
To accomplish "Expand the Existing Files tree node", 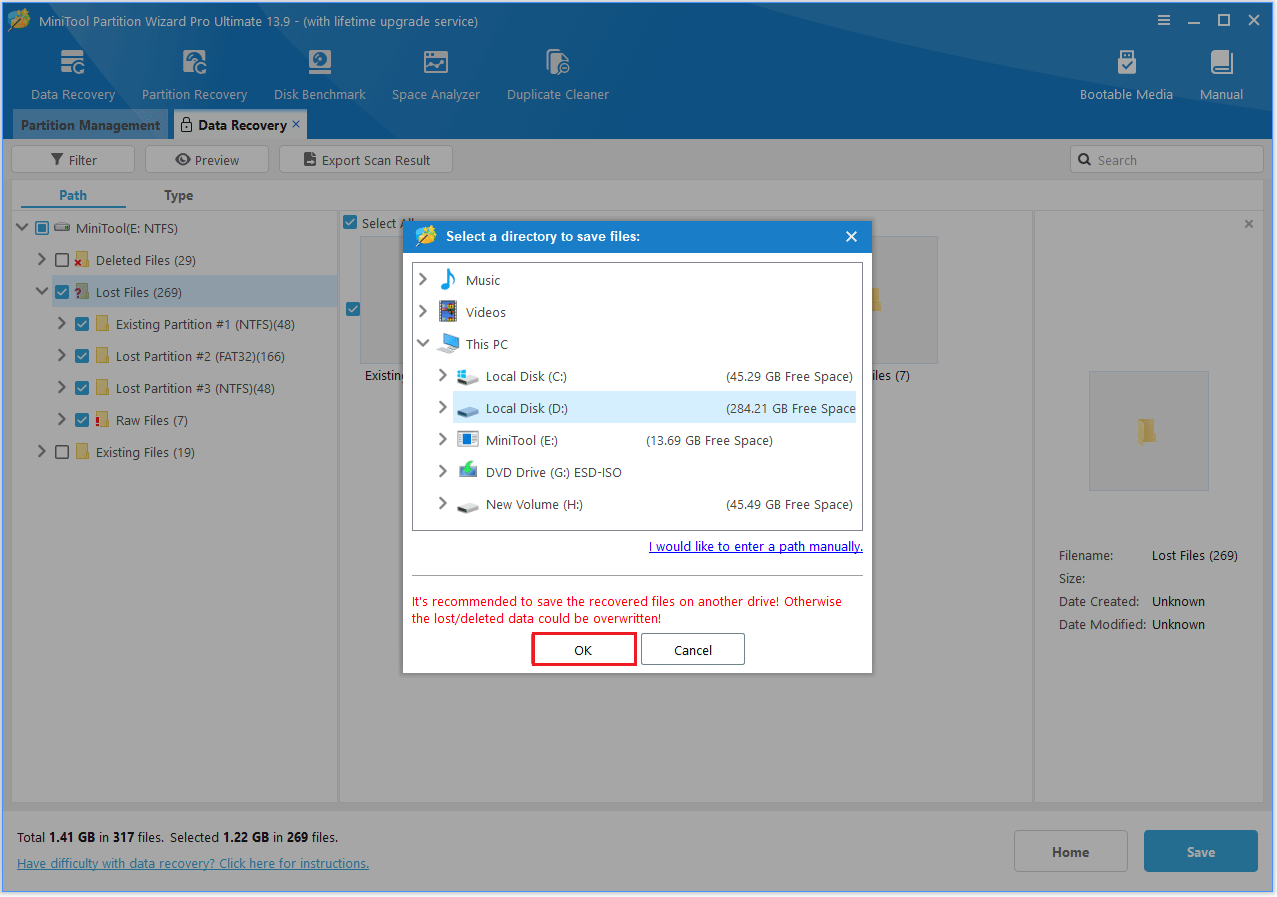I will (x=42, y=452).
